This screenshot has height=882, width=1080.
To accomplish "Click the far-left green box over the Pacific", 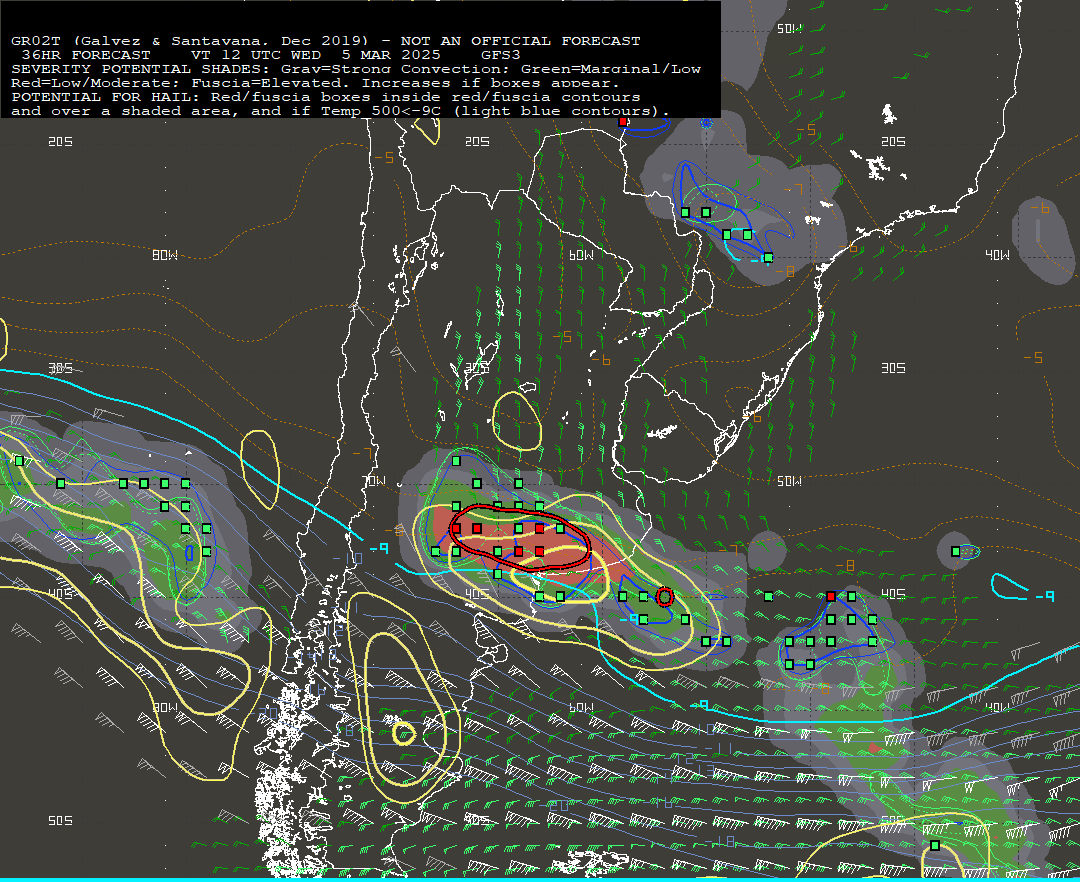I will tap(19, 461).
